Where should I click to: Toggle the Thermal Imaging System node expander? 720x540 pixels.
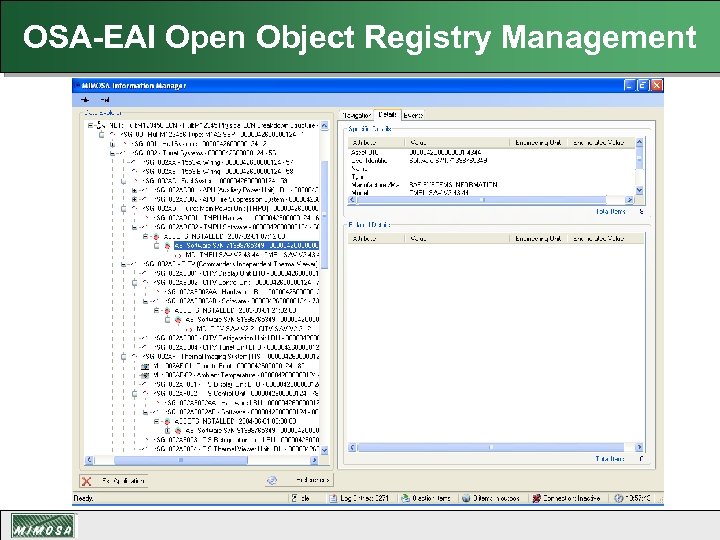point(124,356)
